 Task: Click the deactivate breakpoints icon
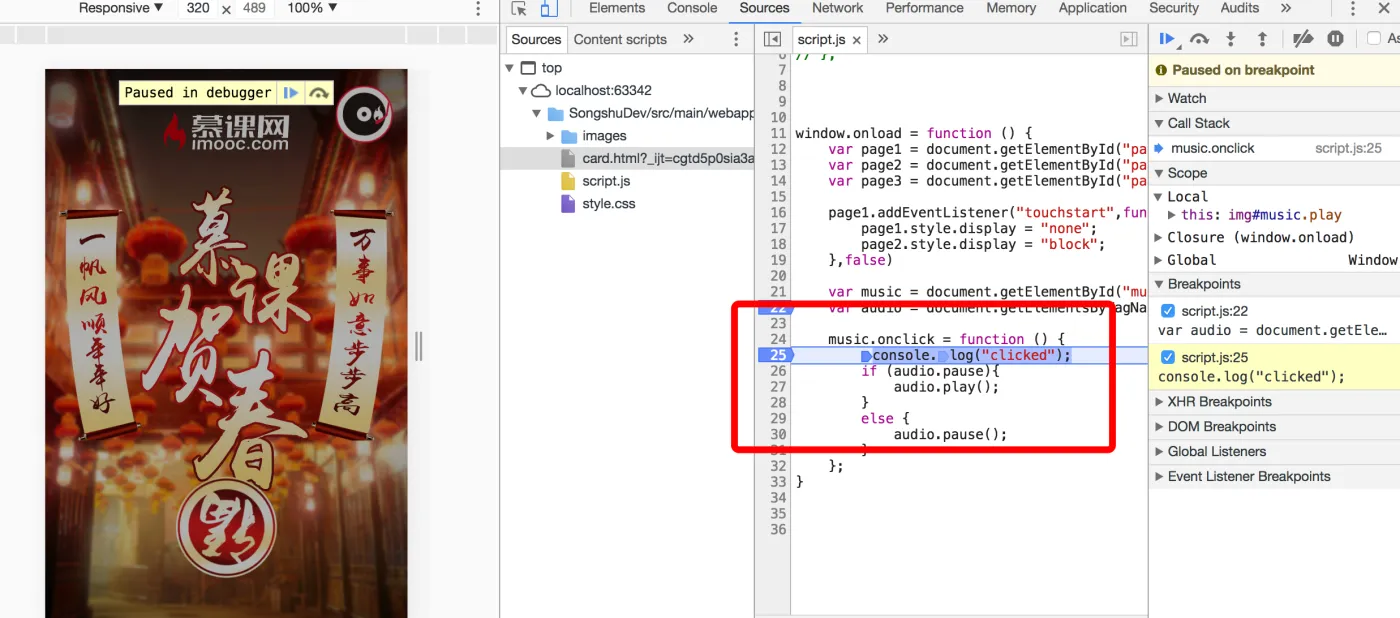point(1302,39)
